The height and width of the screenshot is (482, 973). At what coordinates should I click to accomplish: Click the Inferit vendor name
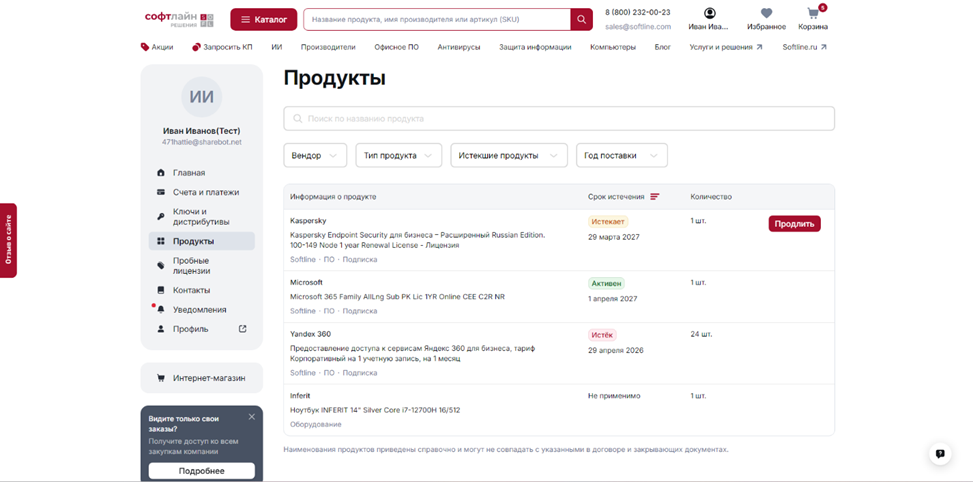[x=300, y=395]
